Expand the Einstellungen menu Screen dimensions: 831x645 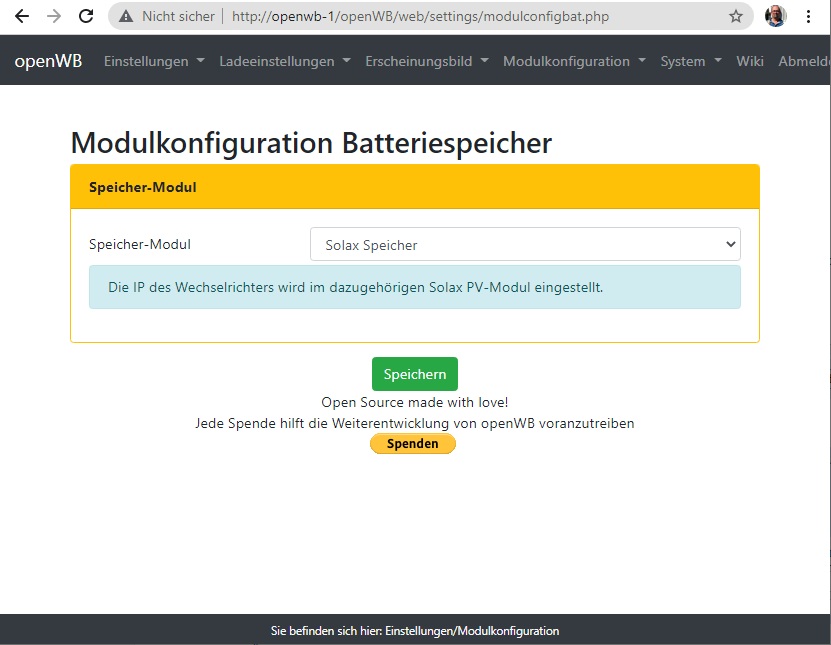click(154, 61)
